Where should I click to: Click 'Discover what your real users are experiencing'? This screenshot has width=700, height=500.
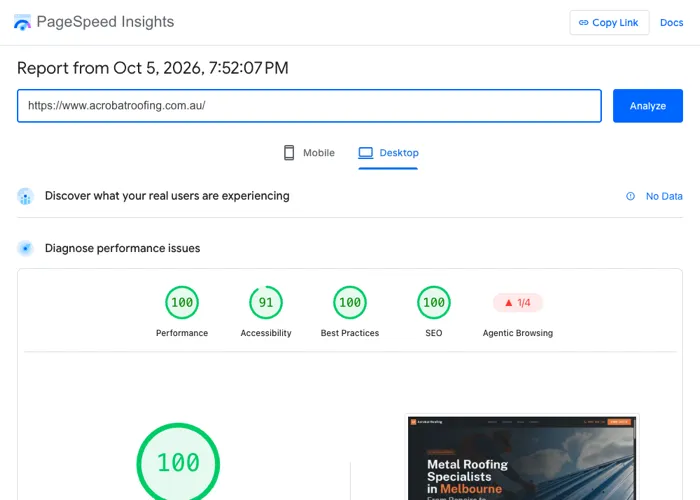pos(167,196)
